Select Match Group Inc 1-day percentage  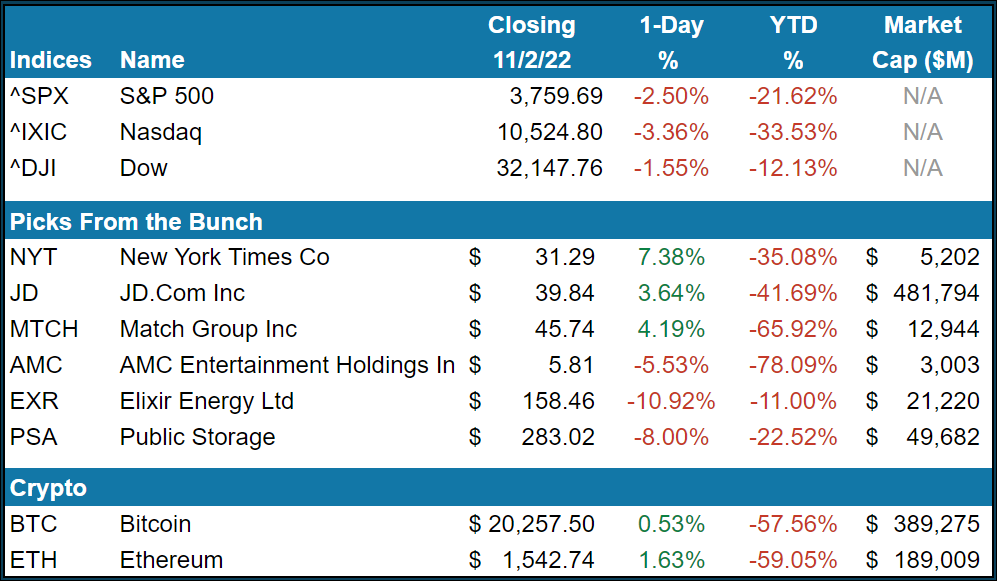(x=669, y=329)
